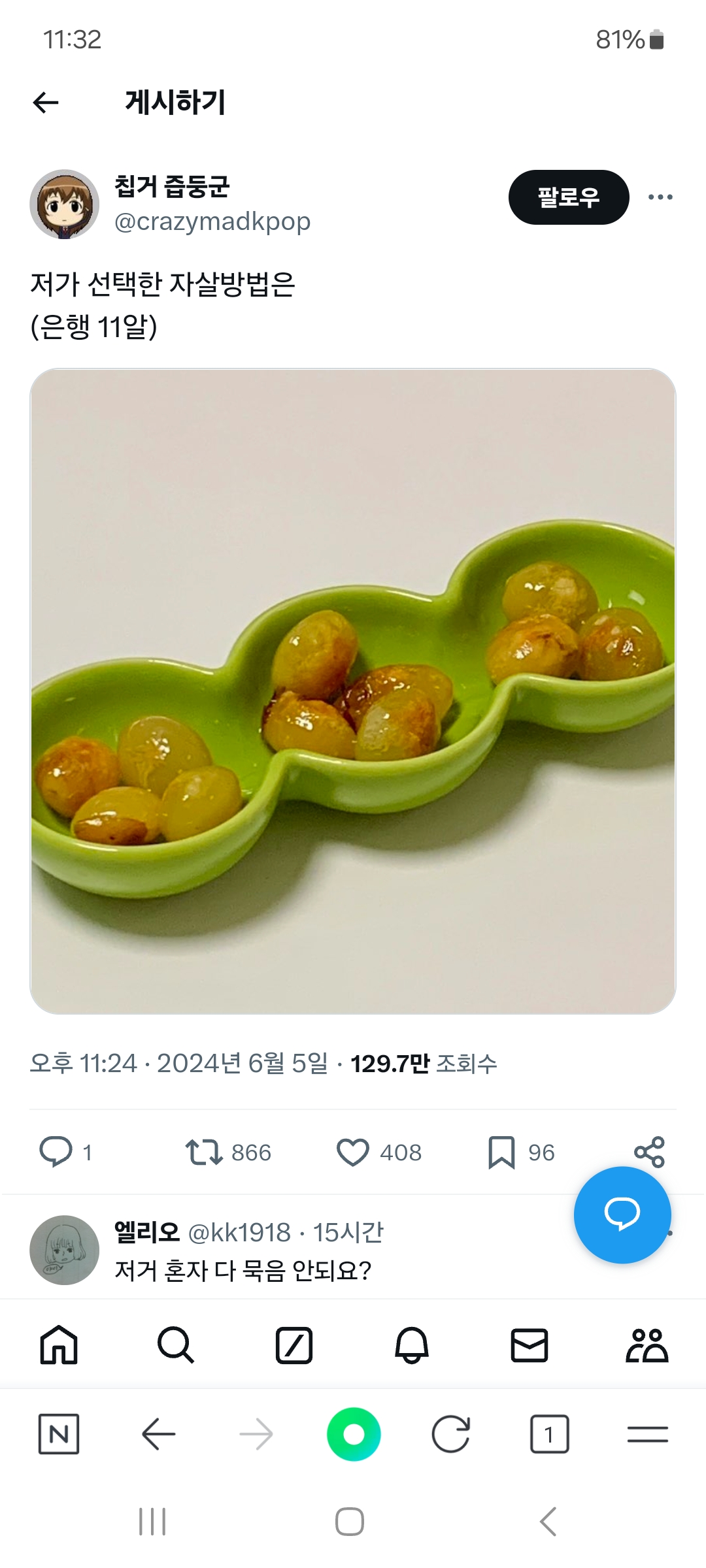Image resolution: width=706 pixels, height=1568 pixels.
Task: Open @crazymadkpop profile handle
Action: tap(212, 221)
